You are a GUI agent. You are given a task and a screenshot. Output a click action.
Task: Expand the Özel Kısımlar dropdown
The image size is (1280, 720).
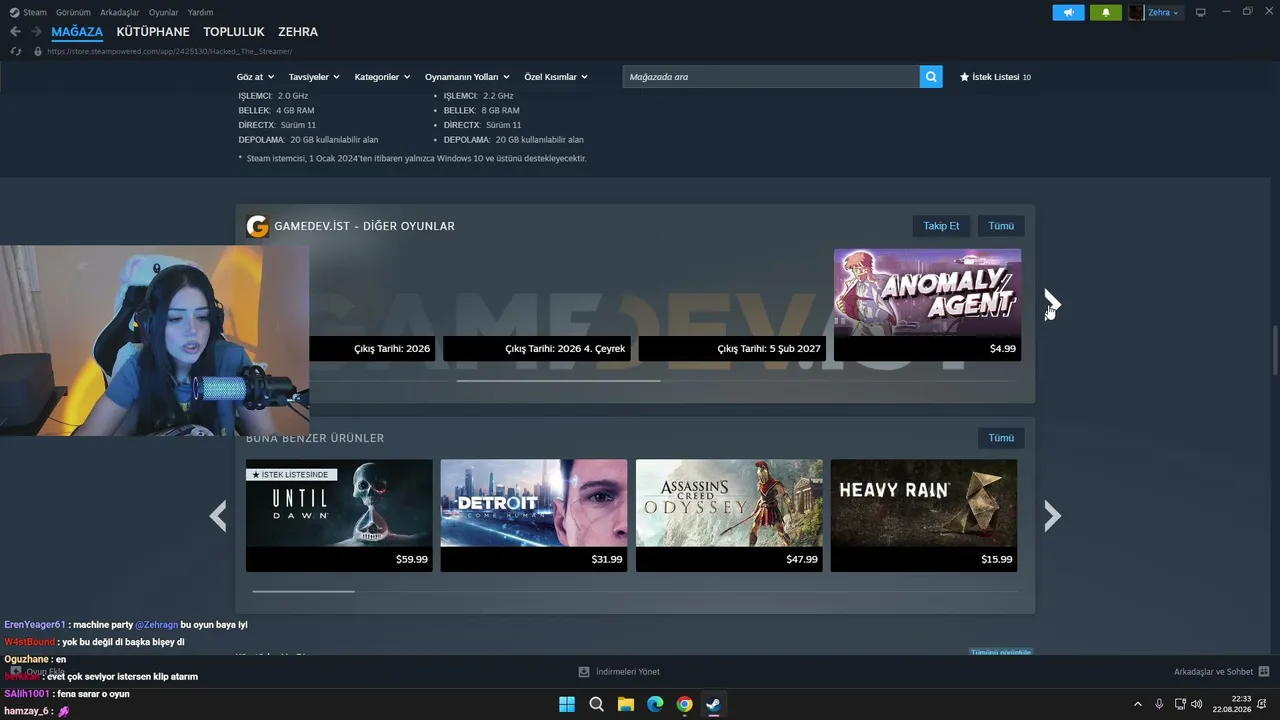coord(556,77)
